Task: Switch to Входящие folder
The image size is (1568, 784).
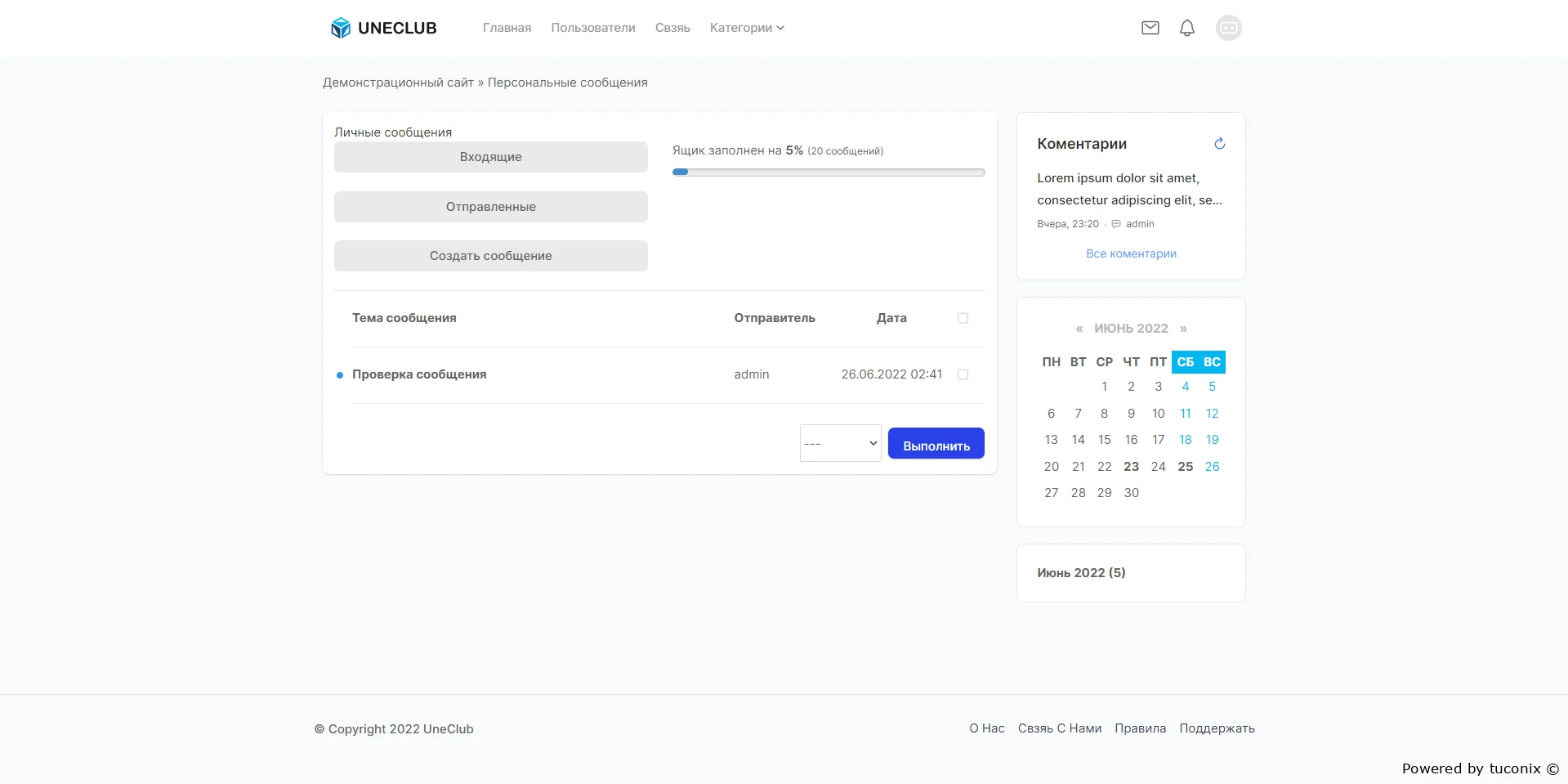Action: tap(491, 157)
